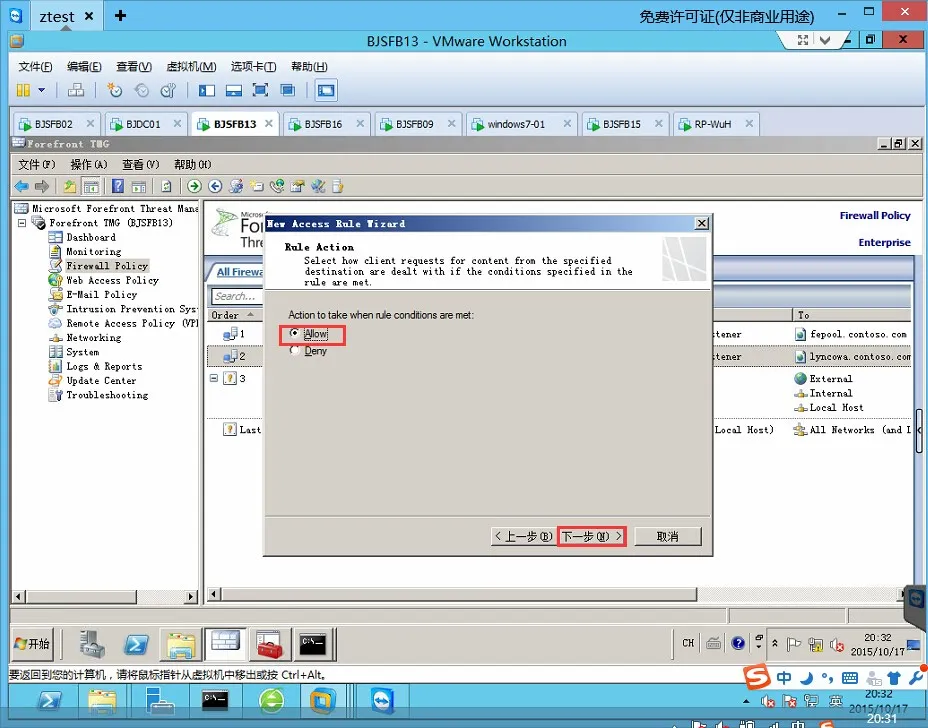Click Order column header
This screenshot has height=728, width=928.
pos(233,315)
